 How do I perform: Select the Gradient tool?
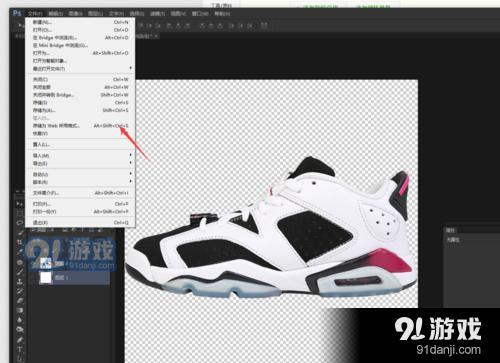[19, 310]
